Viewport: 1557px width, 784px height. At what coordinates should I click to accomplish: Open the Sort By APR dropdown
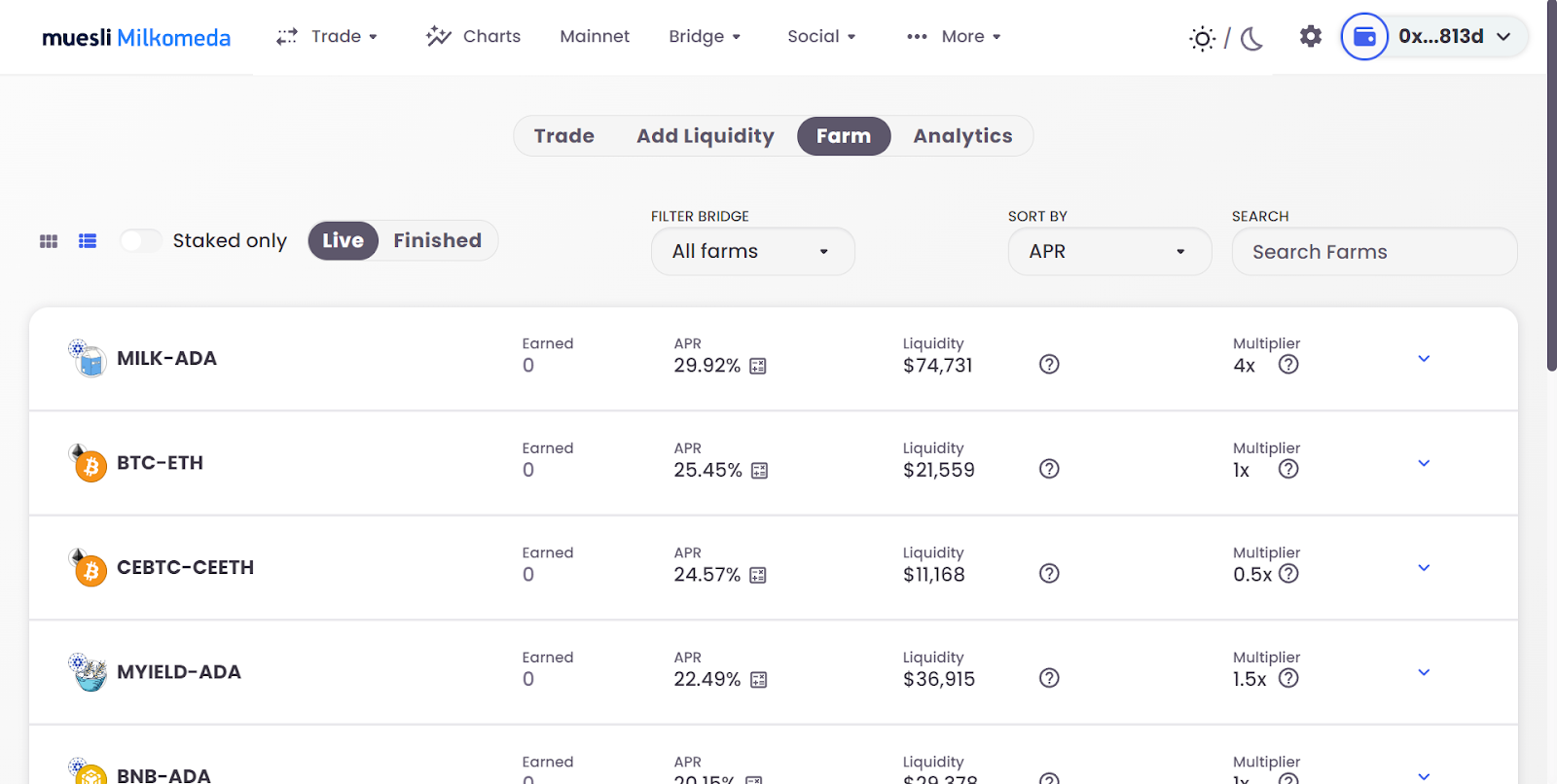(x=1109, y=252)
